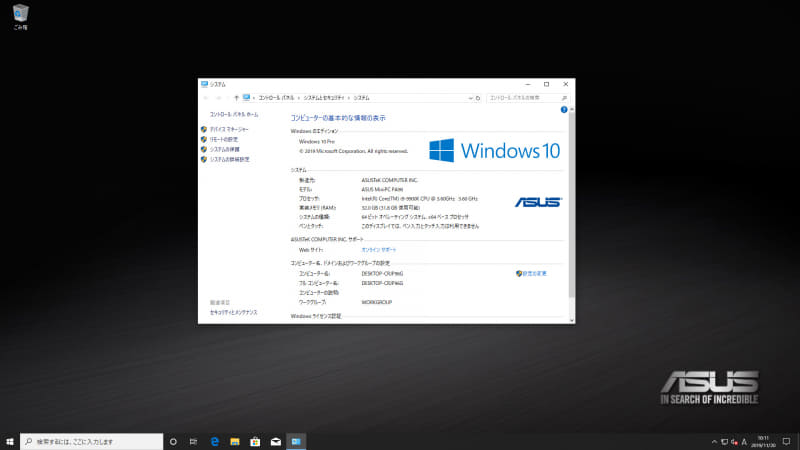Click the 64-bit システムの種類 value
800x450 pixels.
pyautogui.click(x=415, y=217)
